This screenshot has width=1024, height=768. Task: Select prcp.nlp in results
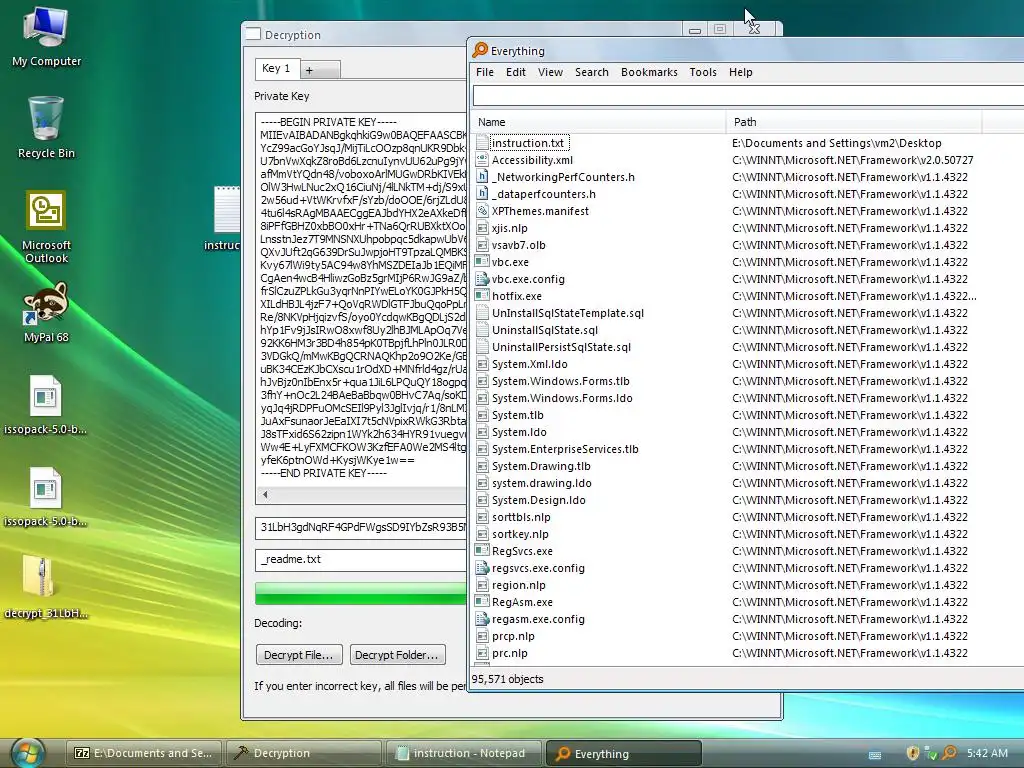tap(513, 635)
